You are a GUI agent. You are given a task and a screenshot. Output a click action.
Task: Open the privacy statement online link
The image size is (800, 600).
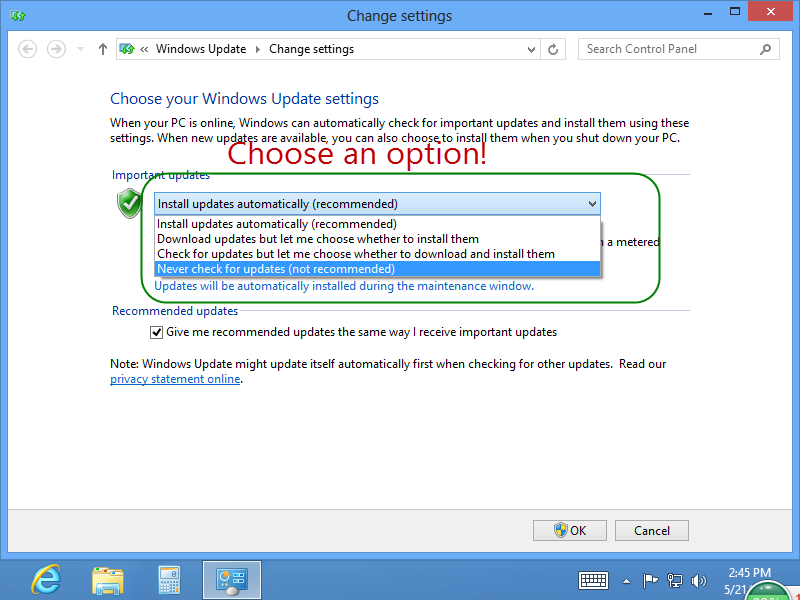pos(175,379)
